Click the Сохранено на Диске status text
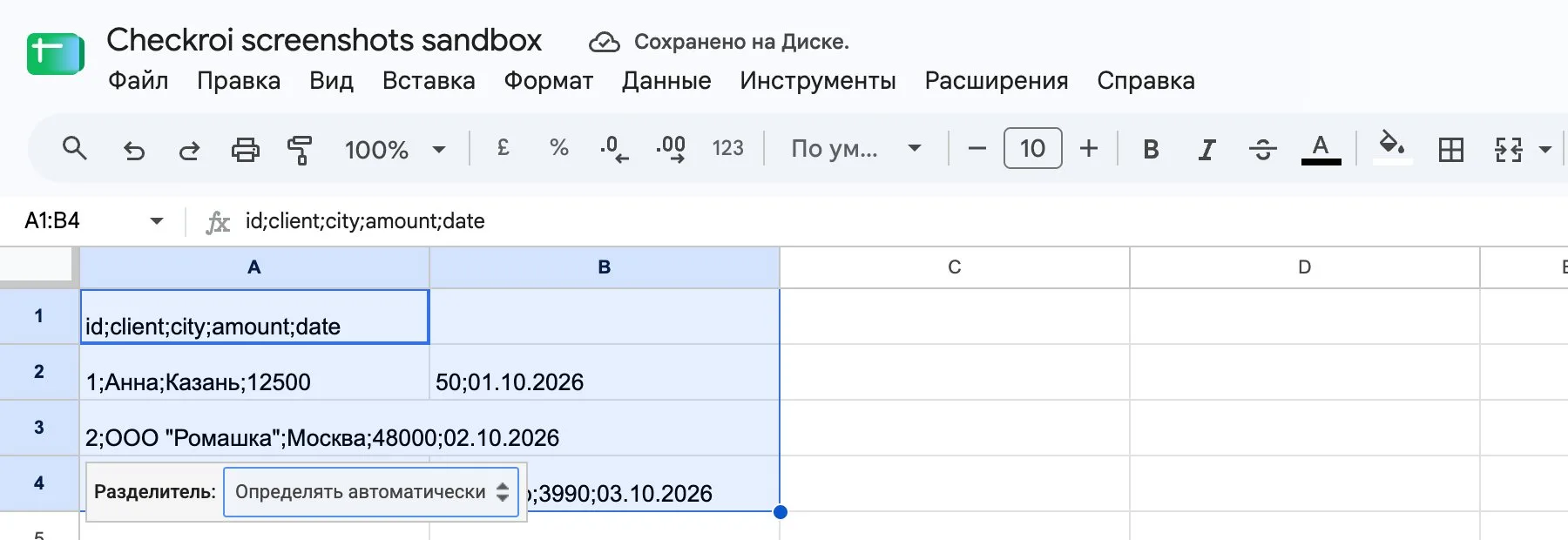The width and height of the screenshot is (1568, 540). (741, 42)
